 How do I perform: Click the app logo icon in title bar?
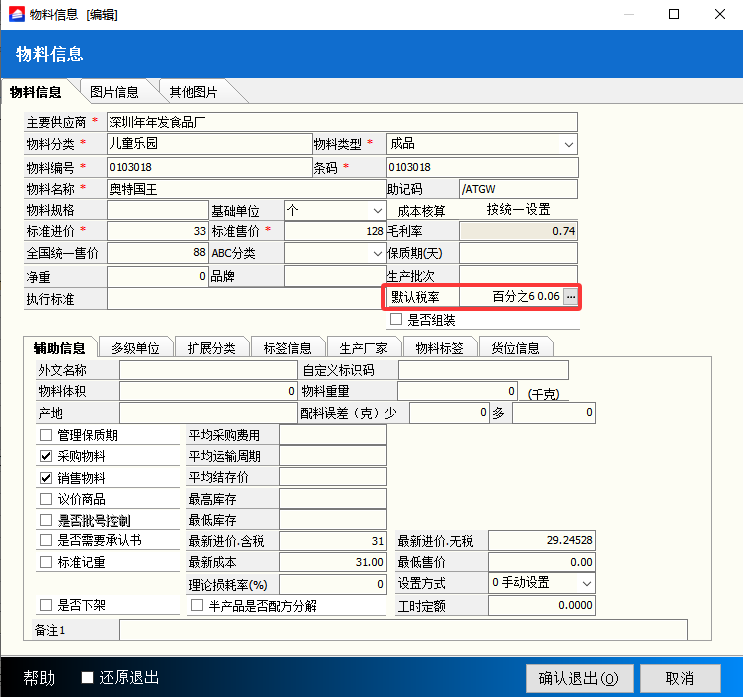pos(17,14)
